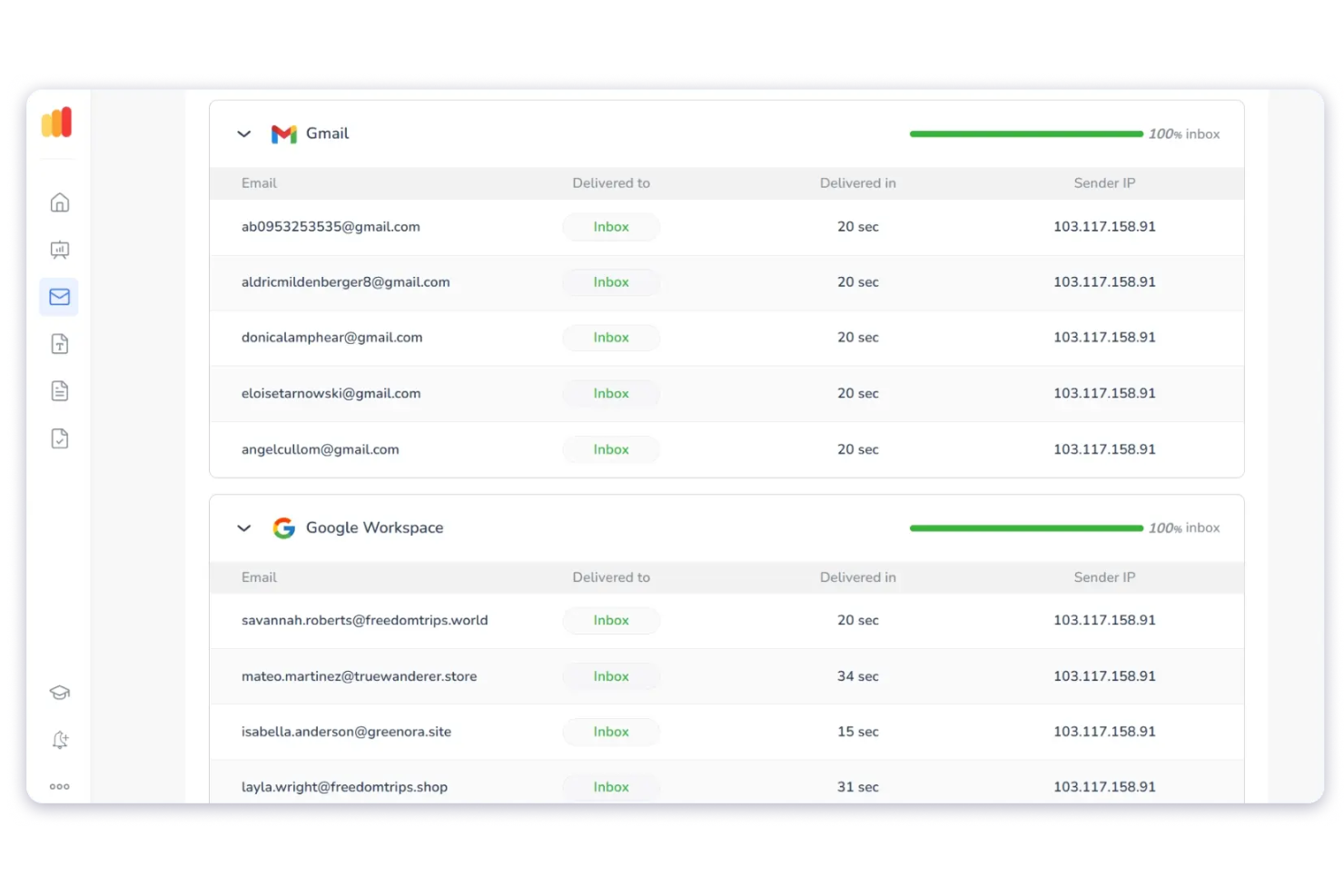Click email address savannah.roberts@freedomtrips.world

point(365,620)
